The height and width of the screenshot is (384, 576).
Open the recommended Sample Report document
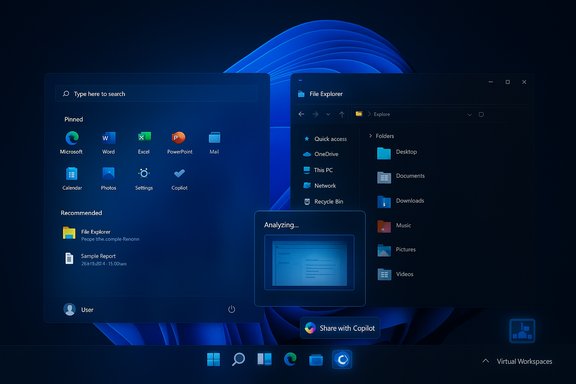pyautogui.click(x=94, y=259)
